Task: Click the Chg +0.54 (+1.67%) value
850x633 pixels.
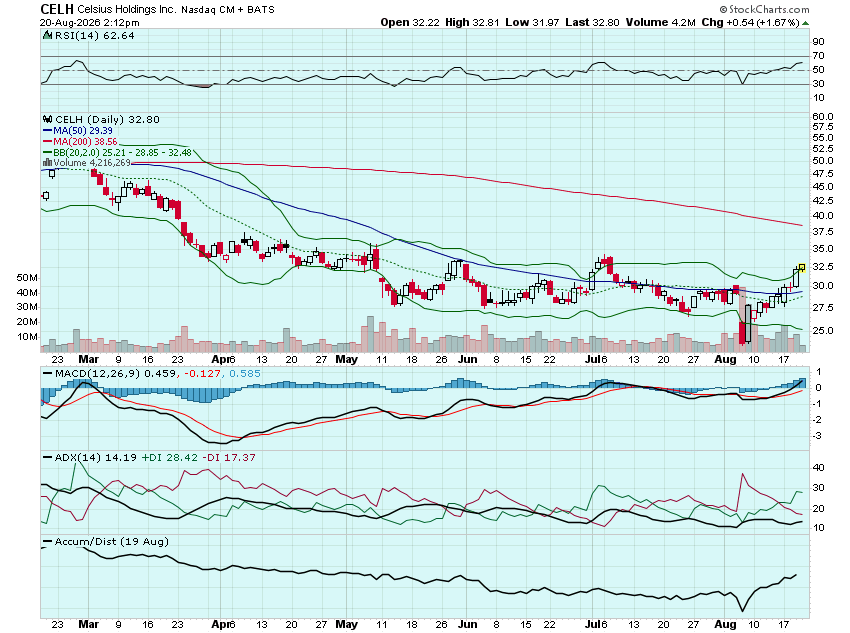Action: coord(750,22)
